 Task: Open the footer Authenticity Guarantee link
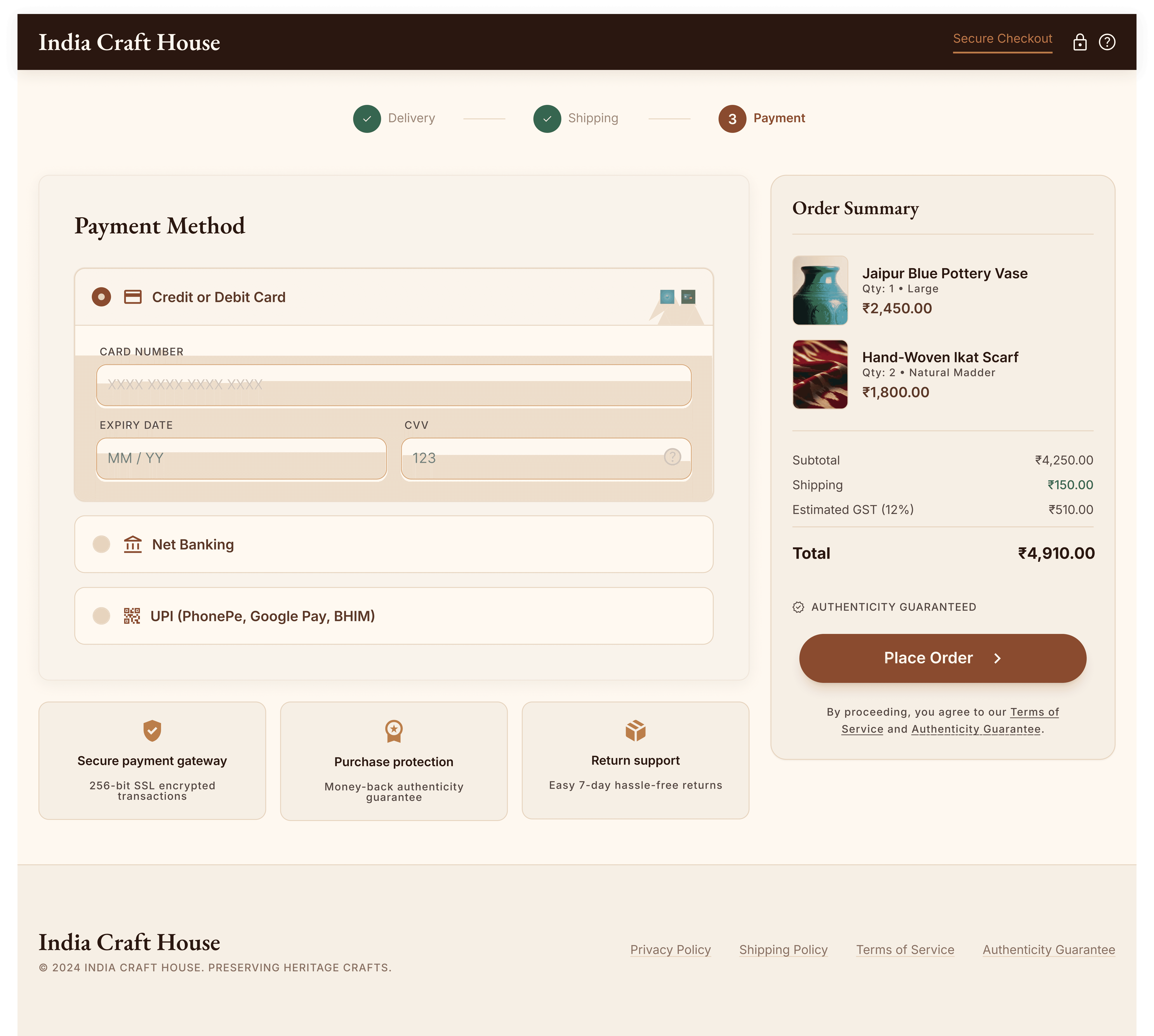click(1049, 950)
